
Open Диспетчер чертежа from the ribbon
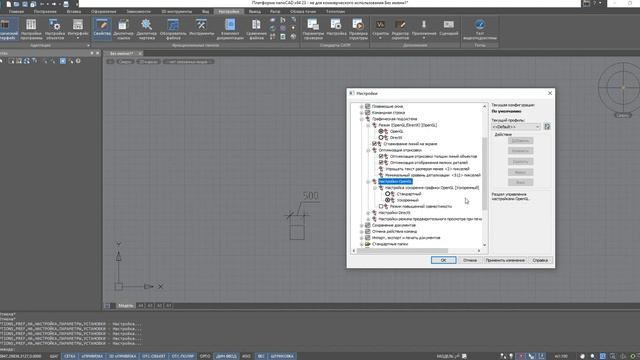[x=146, y=29]
